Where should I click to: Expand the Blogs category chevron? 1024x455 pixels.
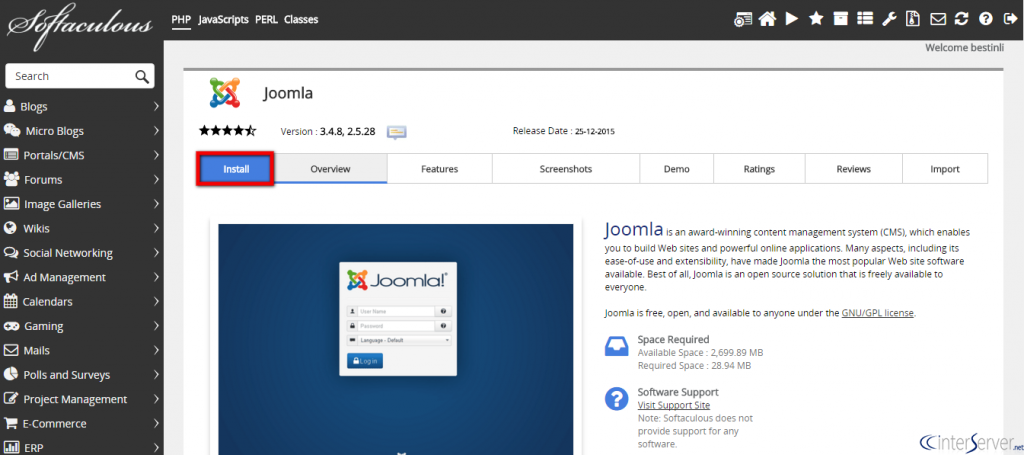156,106
